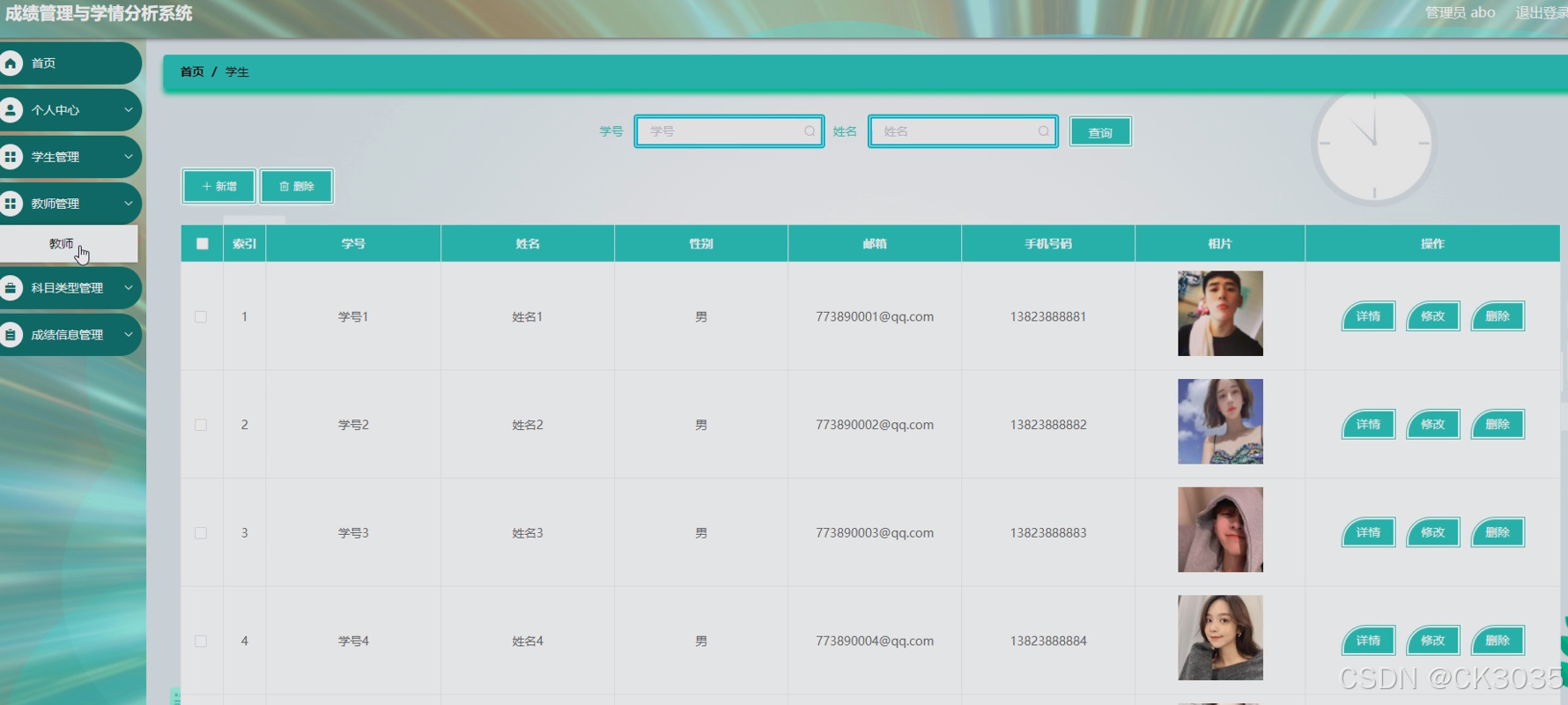Click the briefcase icon beside 科目类型管理
1568x705 pixels.
[x=11, y=288]
